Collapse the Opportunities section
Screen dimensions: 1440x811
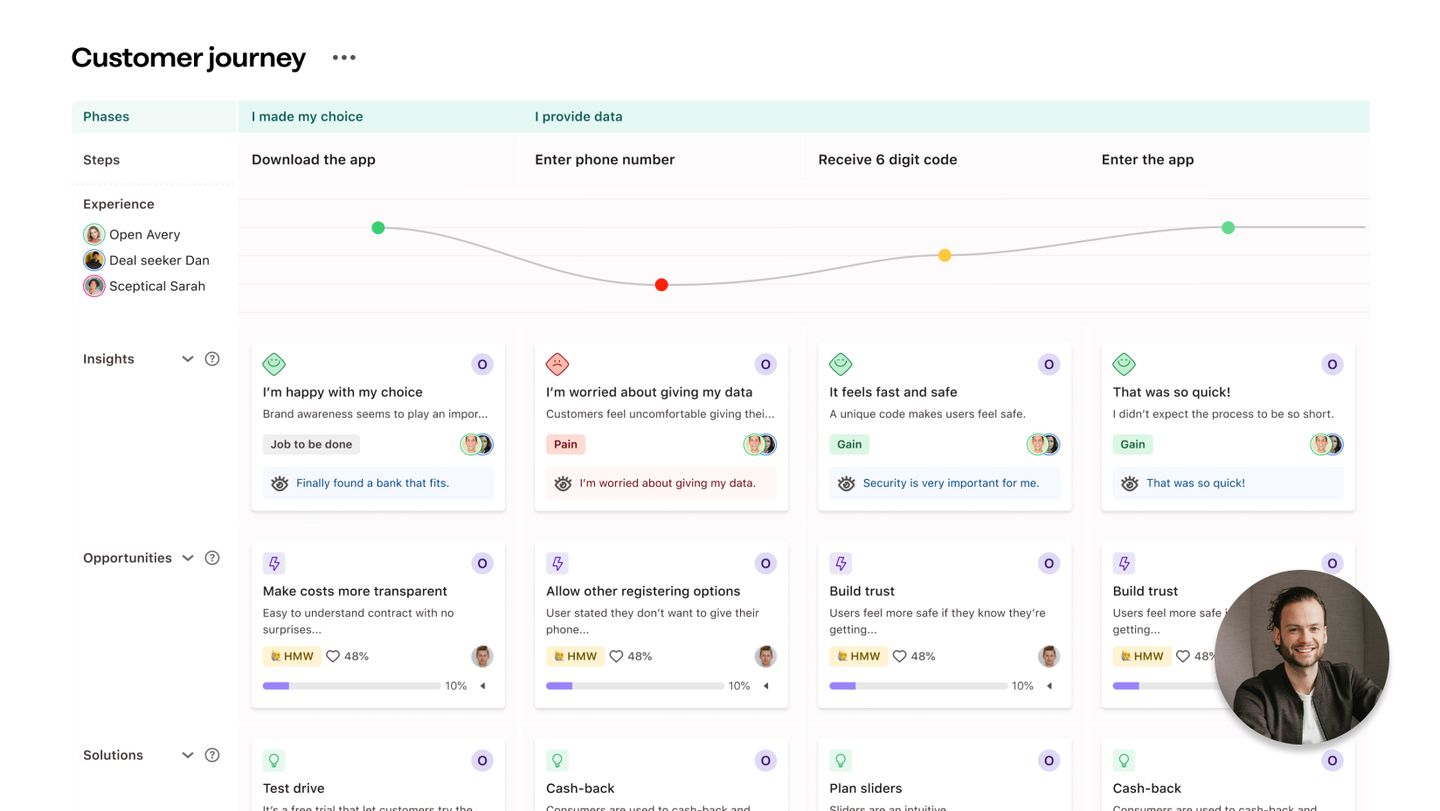coord(187,557)
